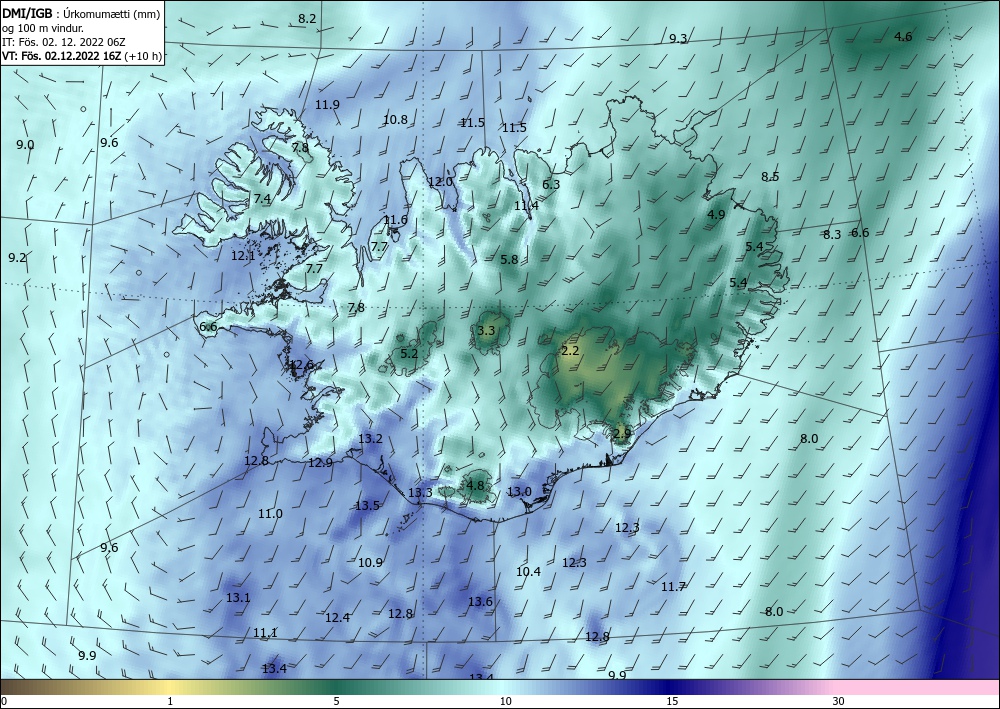Viewport: 1000px width, 709px height.
Task: Click the '4.9' value on the map
Action: tap(716, 215)
